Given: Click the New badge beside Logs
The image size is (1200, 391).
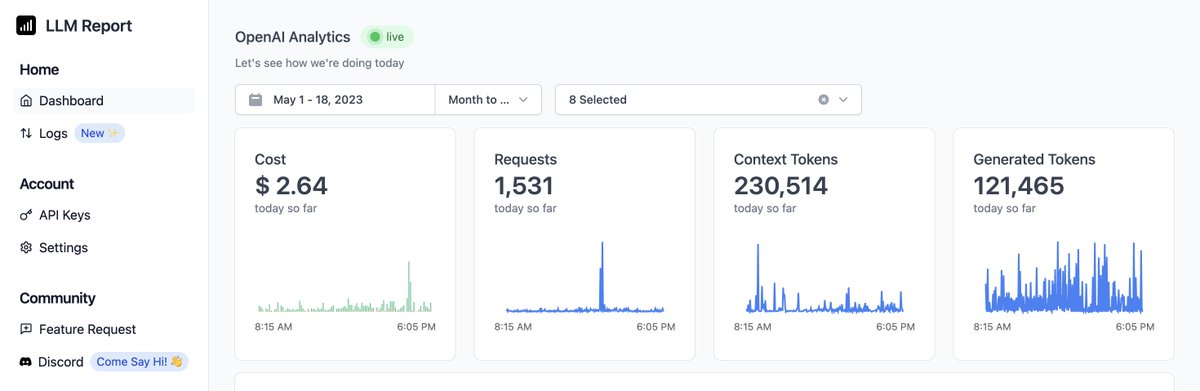Looking at the screenshot, I should click(x=99, y=133).
